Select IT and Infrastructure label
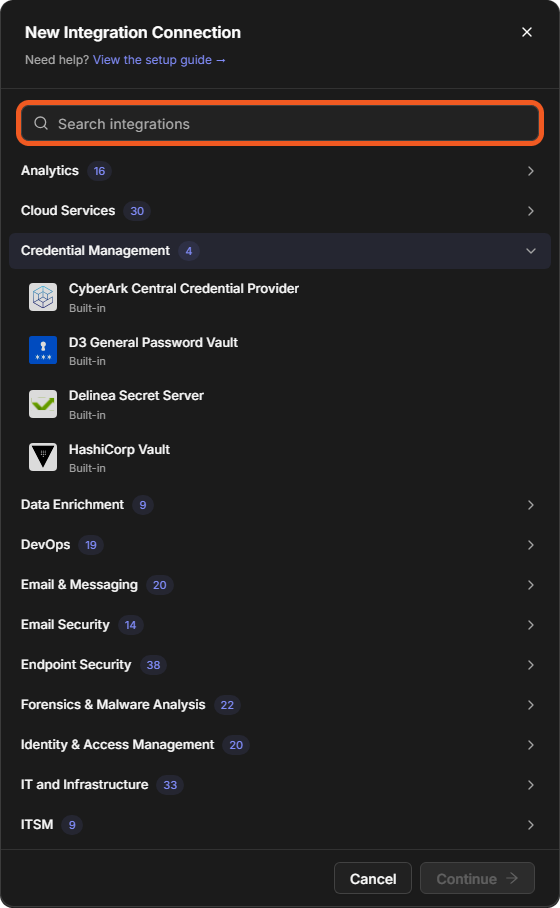 [x=85, y=785]
